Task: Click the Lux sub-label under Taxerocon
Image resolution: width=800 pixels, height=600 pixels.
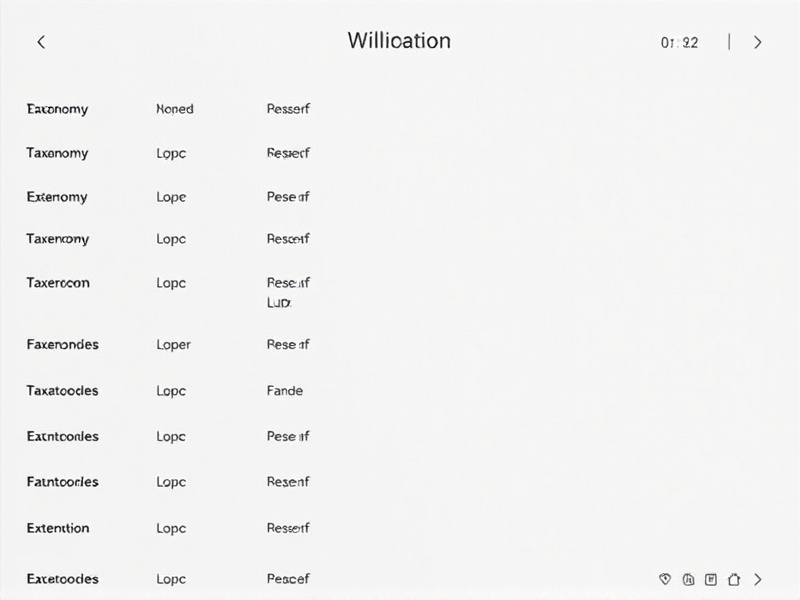Action: (x=279, y=303)
